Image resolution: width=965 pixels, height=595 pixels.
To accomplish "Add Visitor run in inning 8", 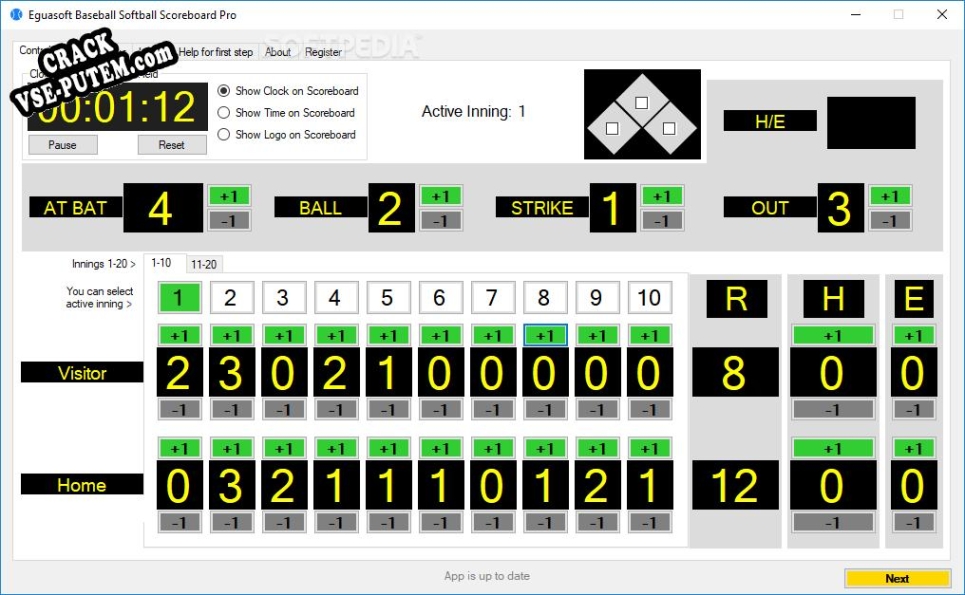I will click(x=545, y=335).
